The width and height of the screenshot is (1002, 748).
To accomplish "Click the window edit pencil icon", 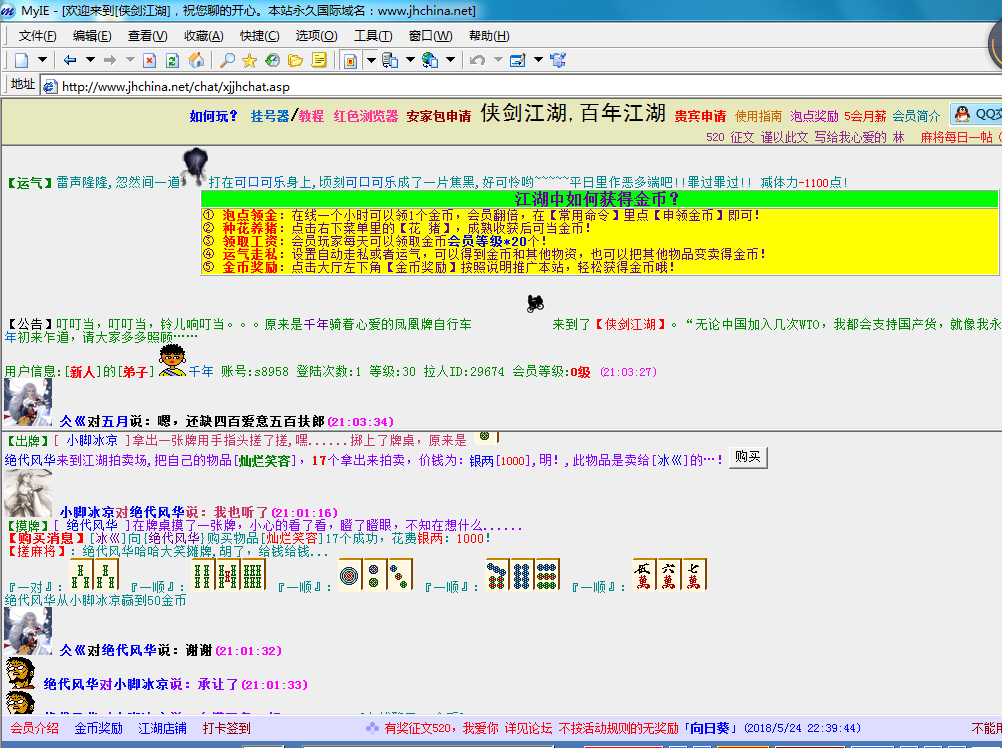I will [518, 60].
